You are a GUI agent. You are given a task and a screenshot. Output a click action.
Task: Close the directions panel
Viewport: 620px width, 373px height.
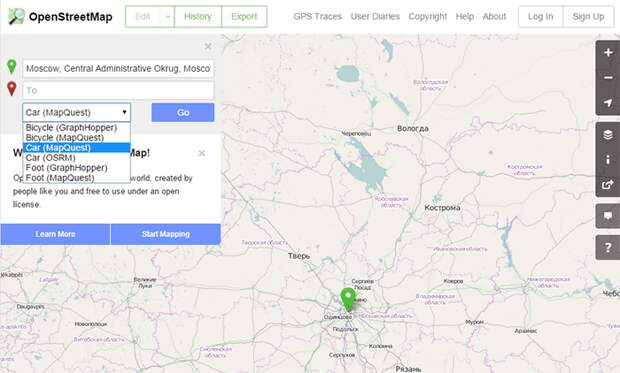pos(208,47)
